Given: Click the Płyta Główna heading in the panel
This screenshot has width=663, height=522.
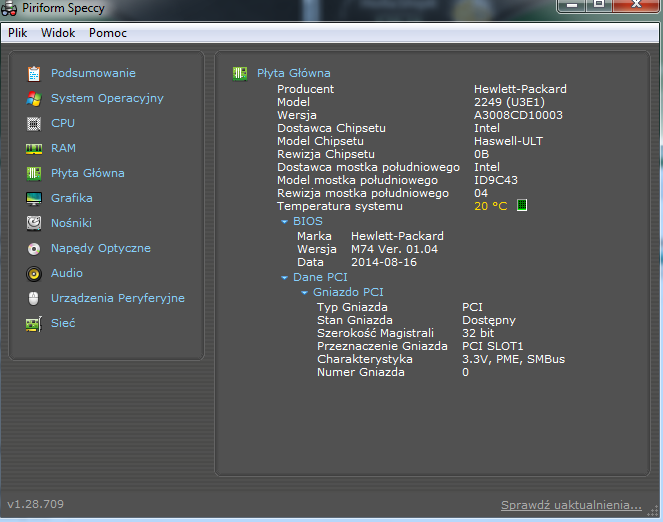Looking at the screenshot, I should click(x=294, y=73).
